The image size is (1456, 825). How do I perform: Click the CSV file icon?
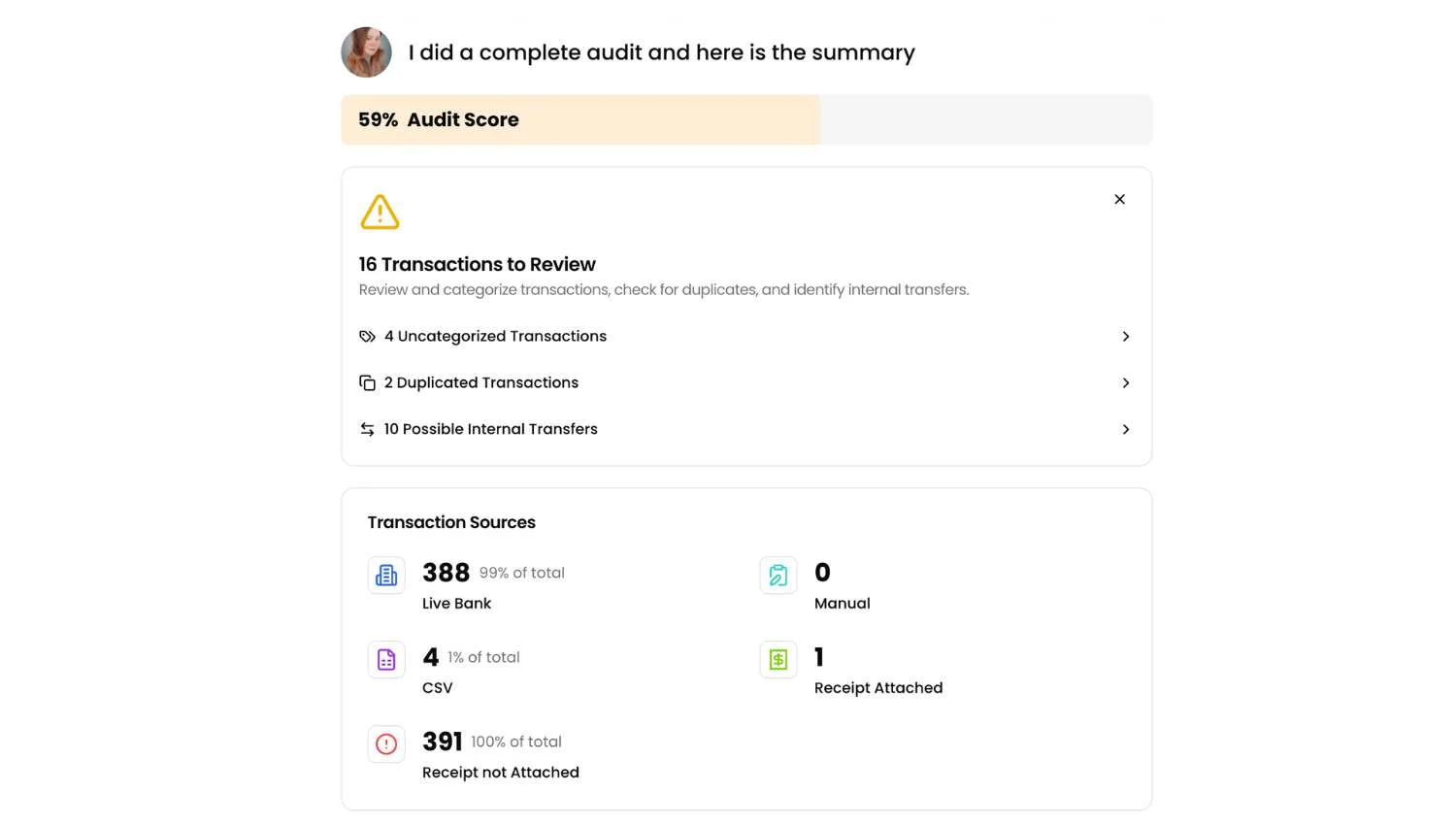pyautogui.click(x=386, y=660)
